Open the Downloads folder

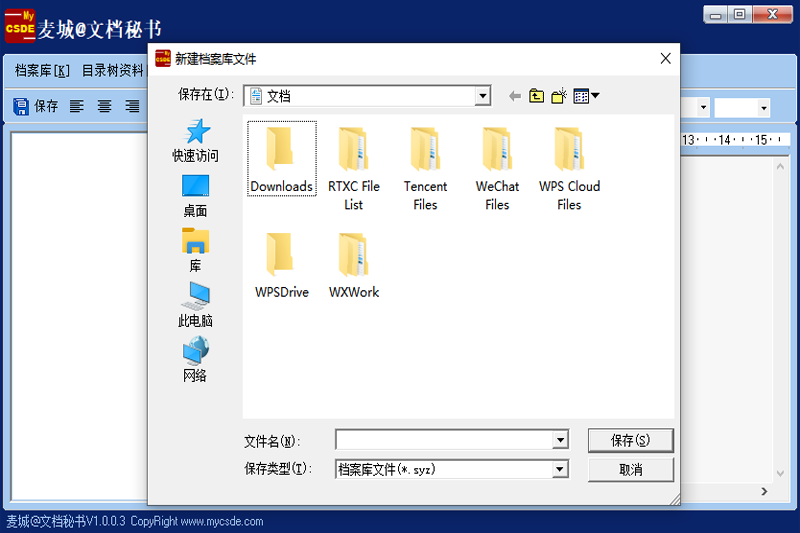click(282, 159)
